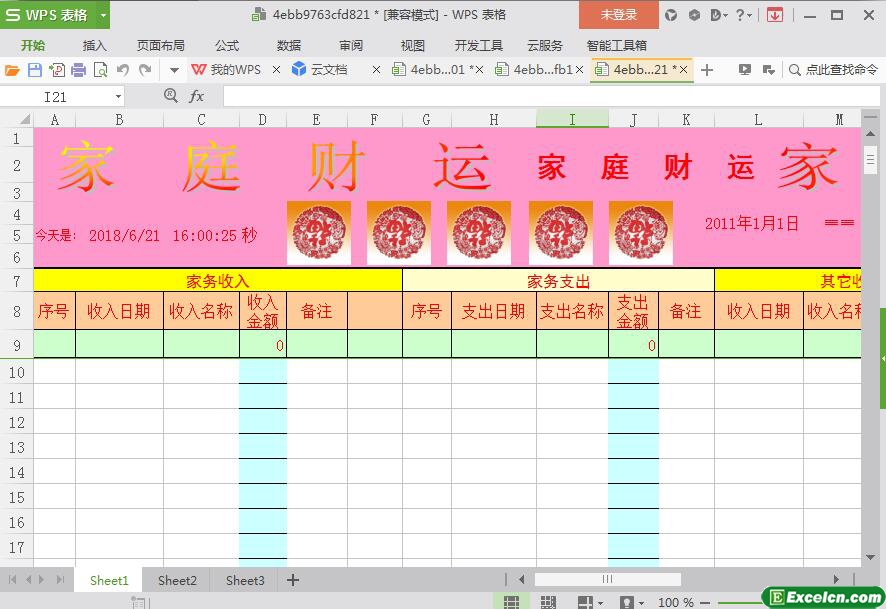
Task: Expand the WPS 表格 application menu arrow
Action: [103, 15]
